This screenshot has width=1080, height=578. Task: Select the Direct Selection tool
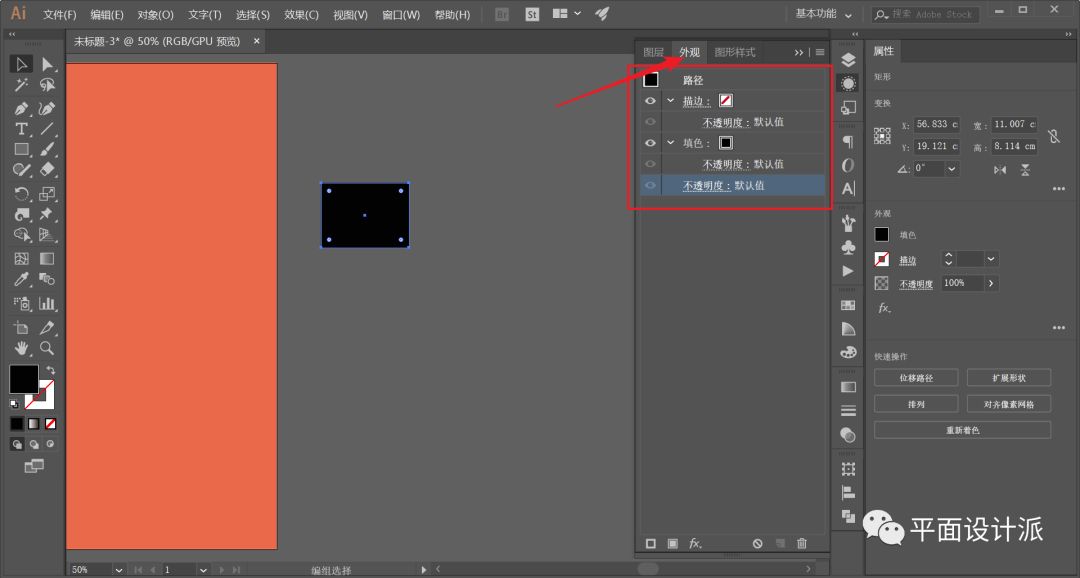[47, 64]
